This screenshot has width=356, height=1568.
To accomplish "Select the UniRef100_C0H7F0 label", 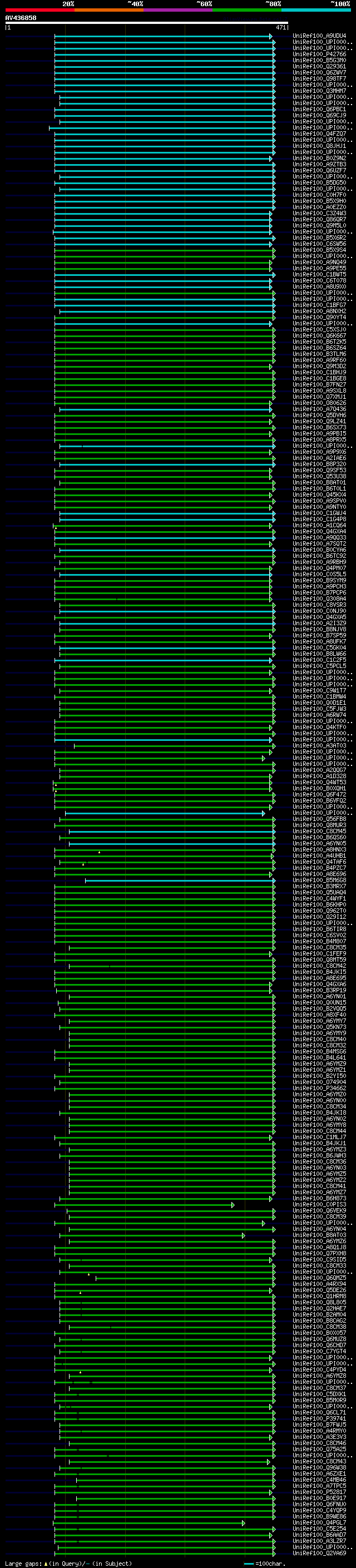I will (319, 195).
